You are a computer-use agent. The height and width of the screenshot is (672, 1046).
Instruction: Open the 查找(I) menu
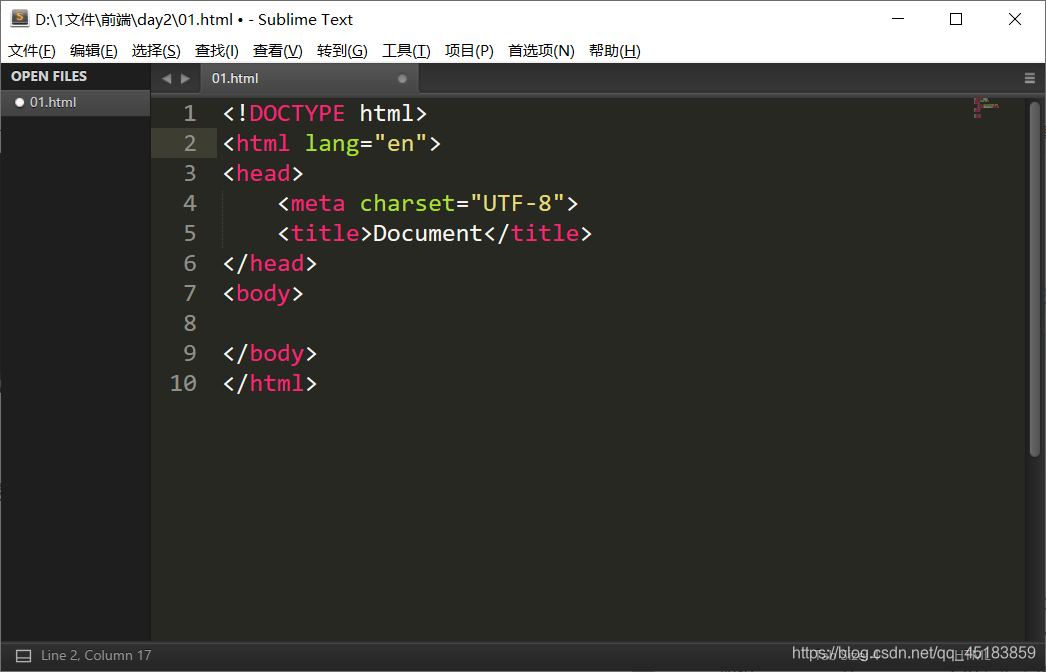point(217,51)
